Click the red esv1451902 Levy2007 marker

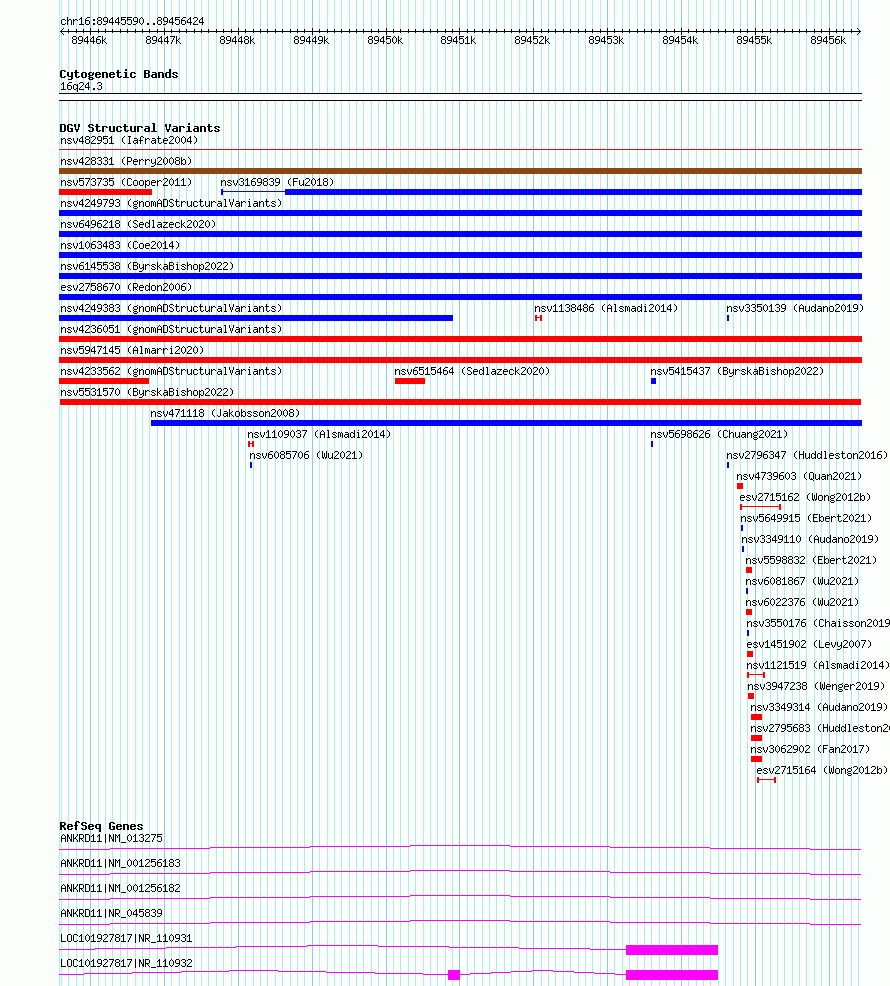pyautogui.click(x=750, y=654)
